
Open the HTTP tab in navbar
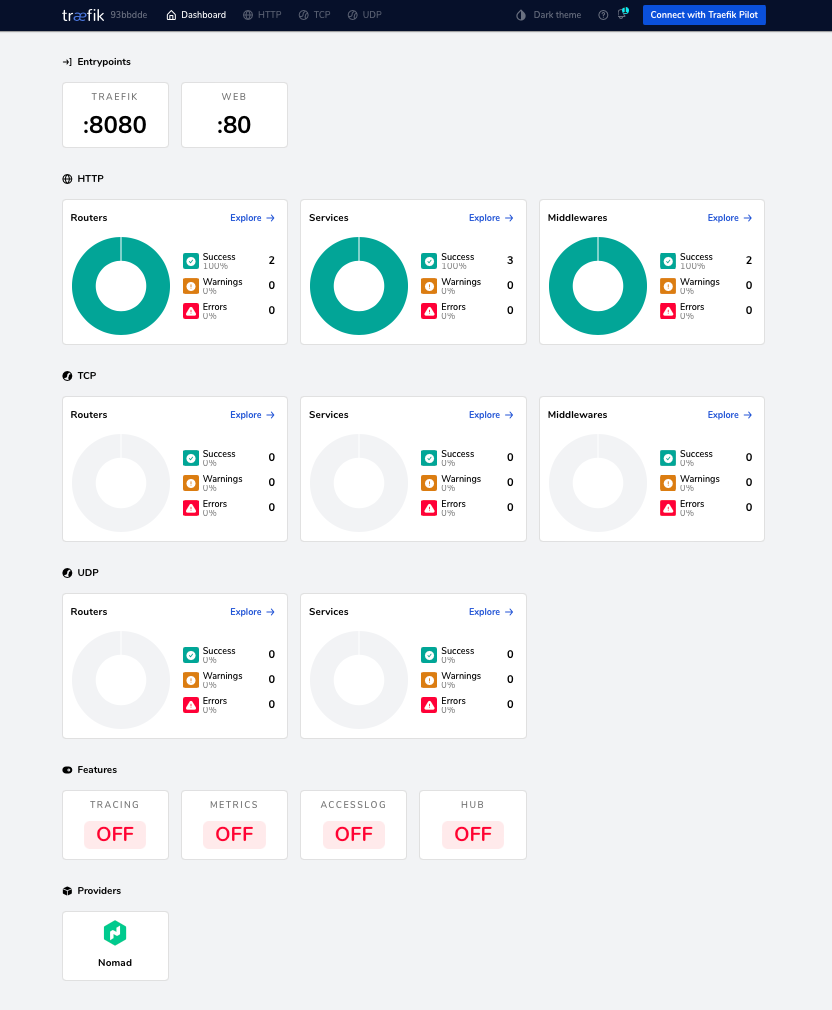click(x=262, y=15)
